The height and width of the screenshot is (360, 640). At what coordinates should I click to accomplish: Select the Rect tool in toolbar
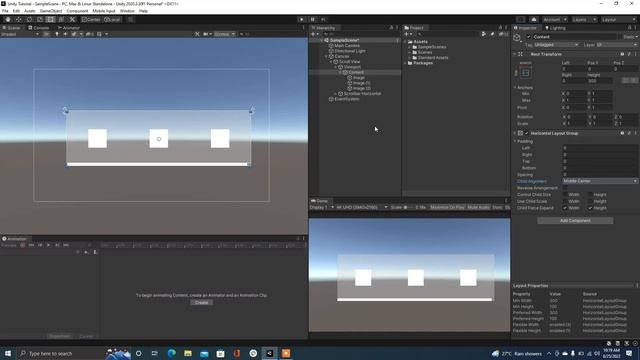click(x=50, y=20)
